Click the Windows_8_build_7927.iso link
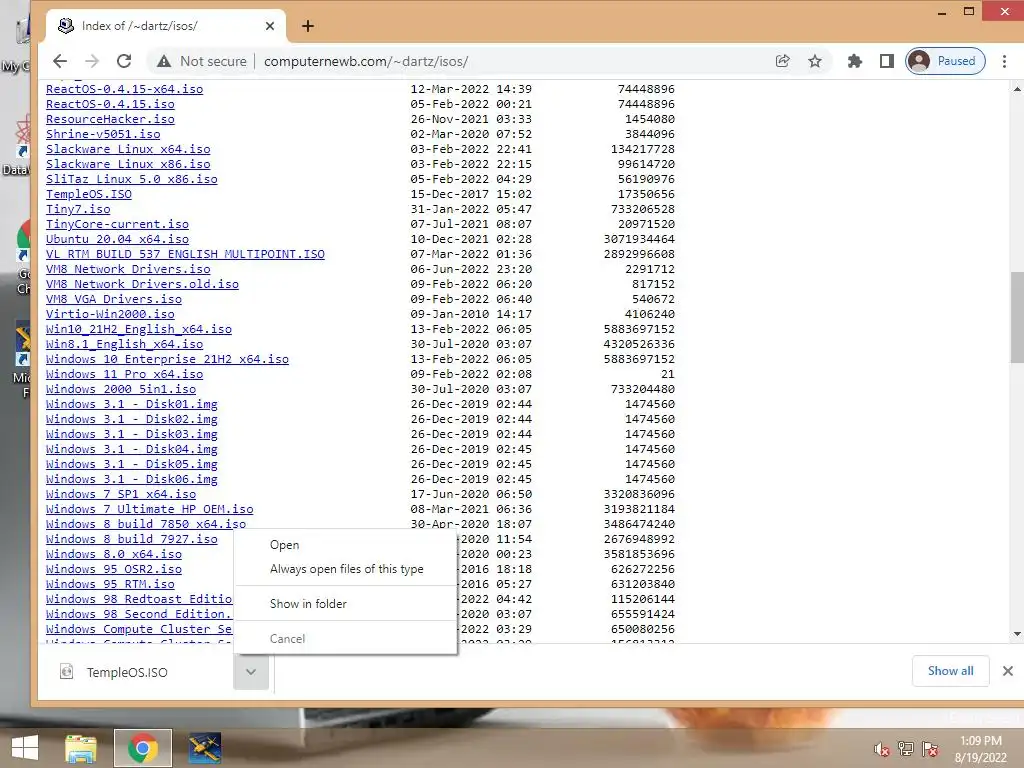The height and width of the screenshot is (768, 1024). click(x=131, y=539)
